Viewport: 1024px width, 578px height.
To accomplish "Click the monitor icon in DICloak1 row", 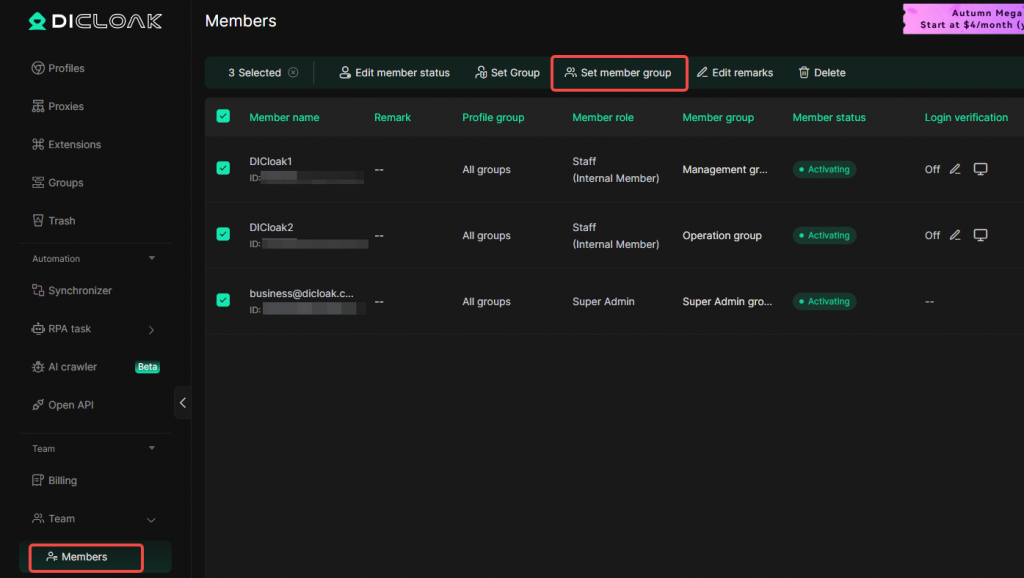I will click(981, 169).
